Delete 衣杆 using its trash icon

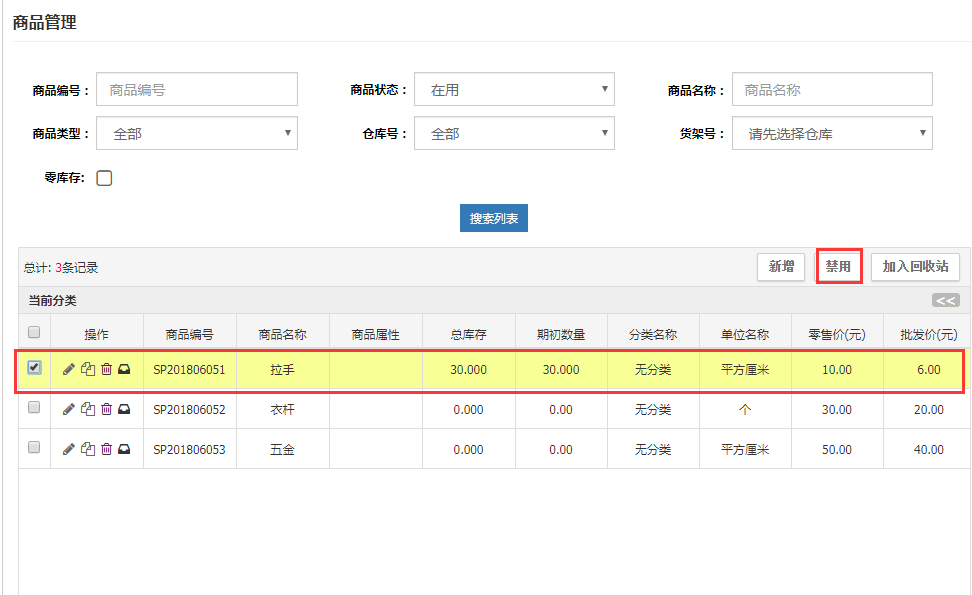tap(106, 409)
